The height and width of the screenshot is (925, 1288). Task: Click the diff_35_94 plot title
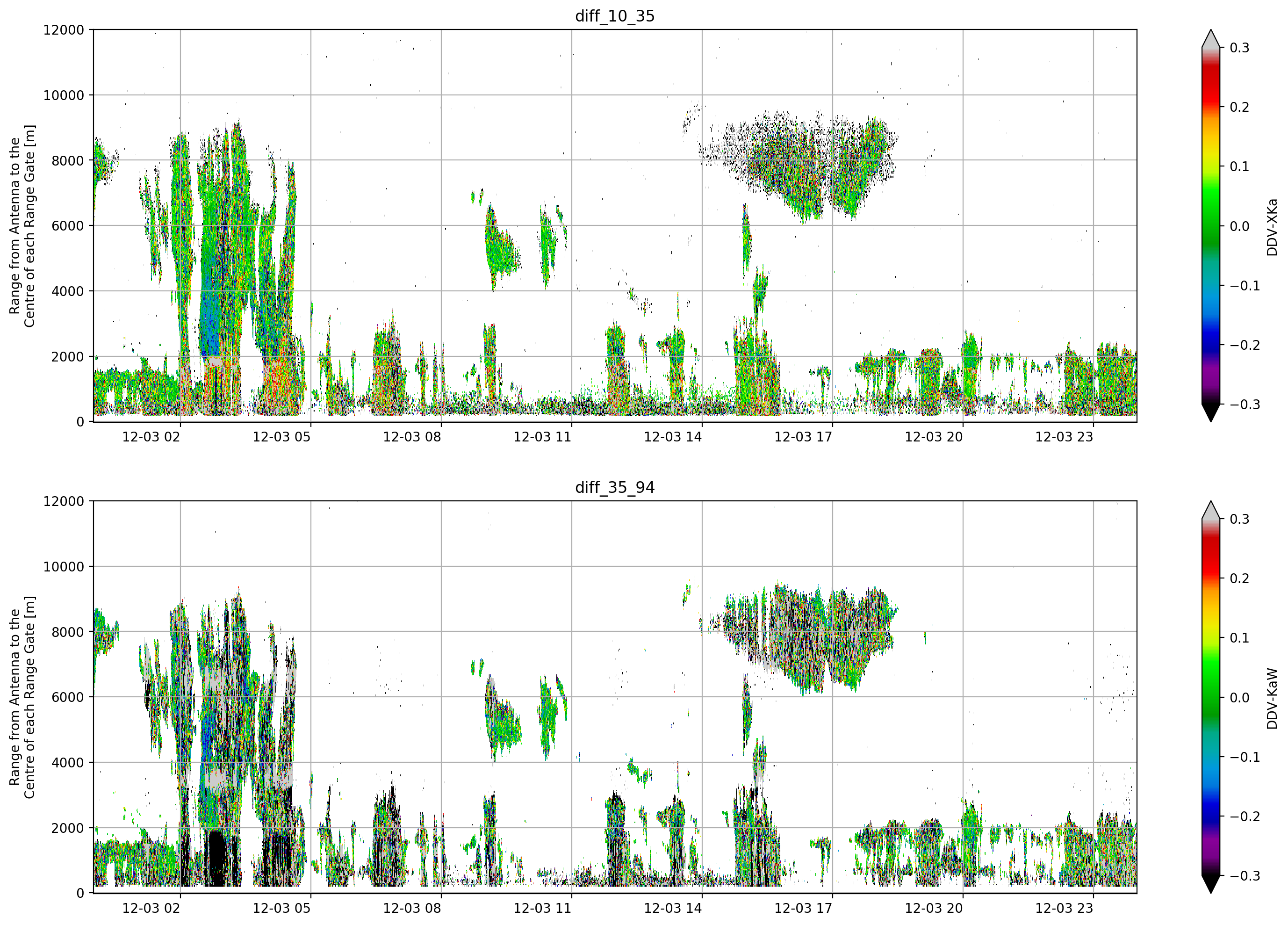(614, 487)
